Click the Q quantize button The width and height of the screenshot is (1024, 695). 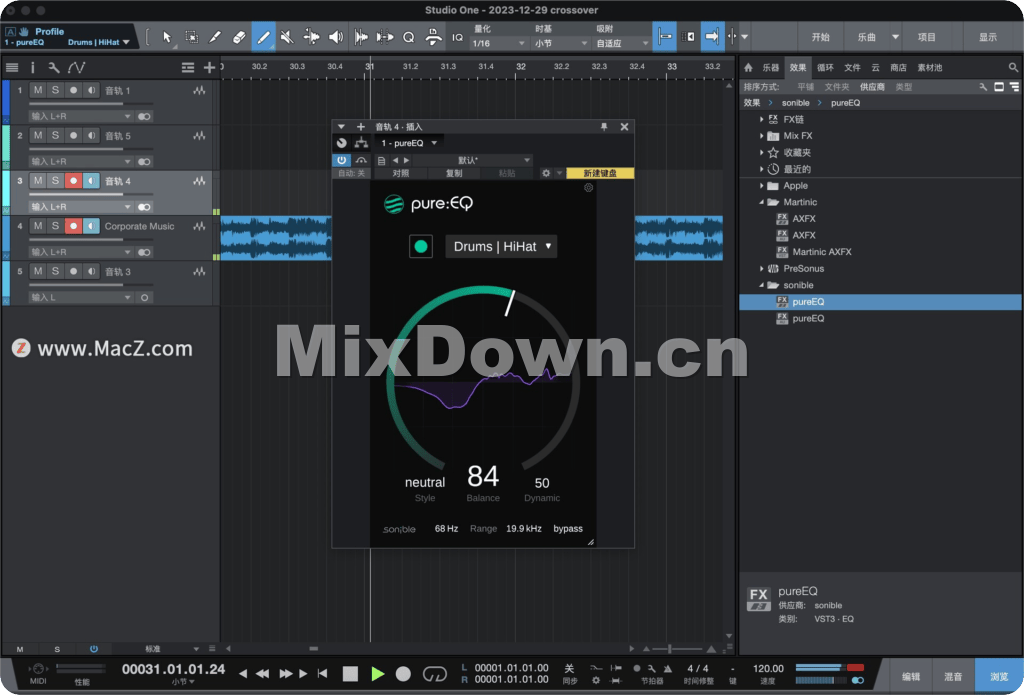tap(409, 37)
